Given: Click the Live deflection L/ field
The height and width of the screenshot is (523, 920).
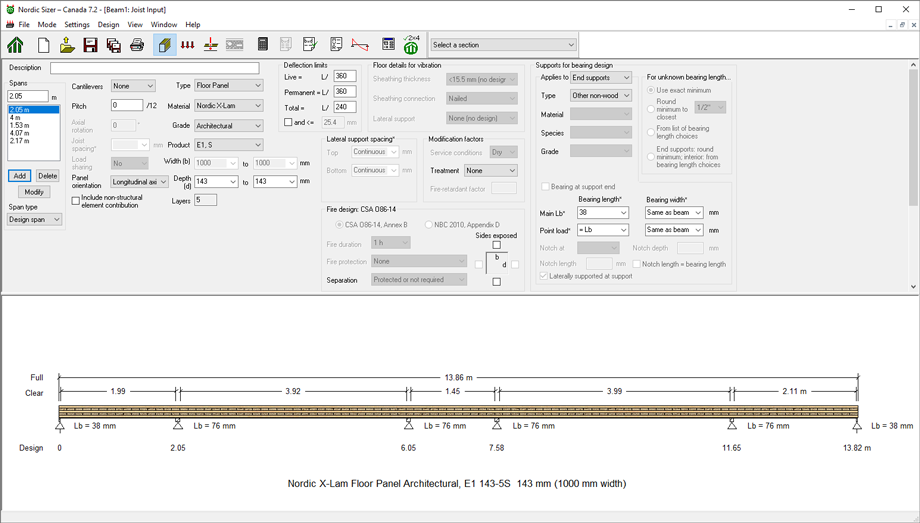Looking at the screenshot, I should pyautogui.click(x=345, y=76).
